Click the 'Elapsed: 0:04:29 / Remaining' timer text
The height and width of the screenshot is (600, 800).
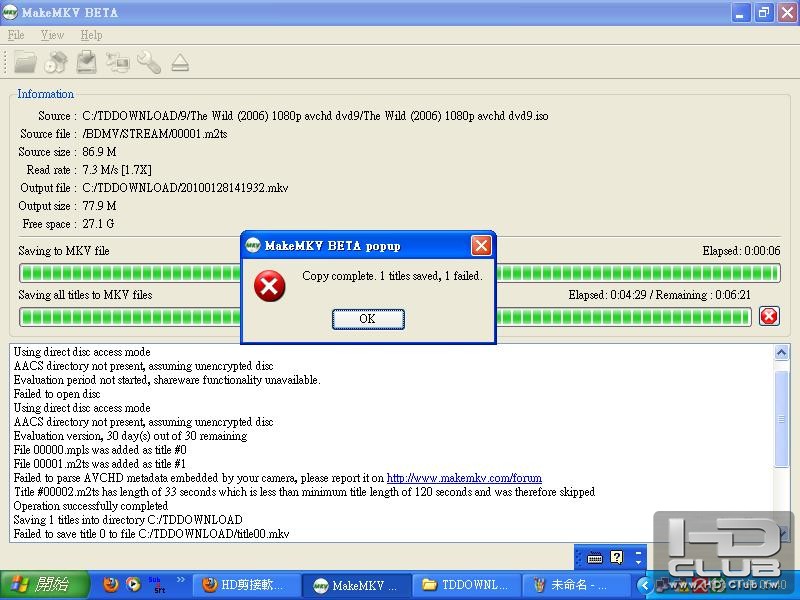[660, 295]
